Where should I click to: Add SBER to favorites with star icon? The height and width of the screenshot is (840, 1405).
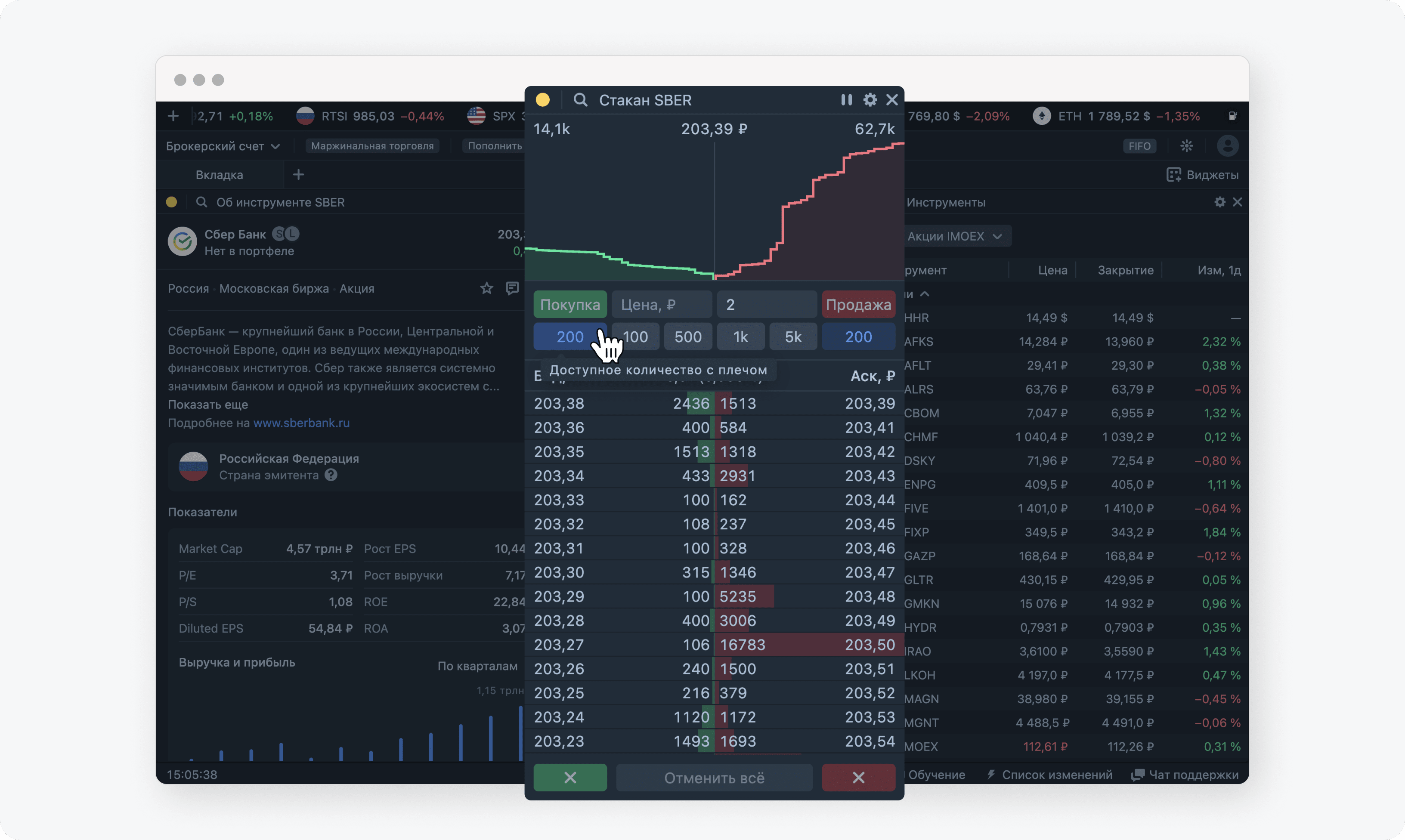point(487,289)
